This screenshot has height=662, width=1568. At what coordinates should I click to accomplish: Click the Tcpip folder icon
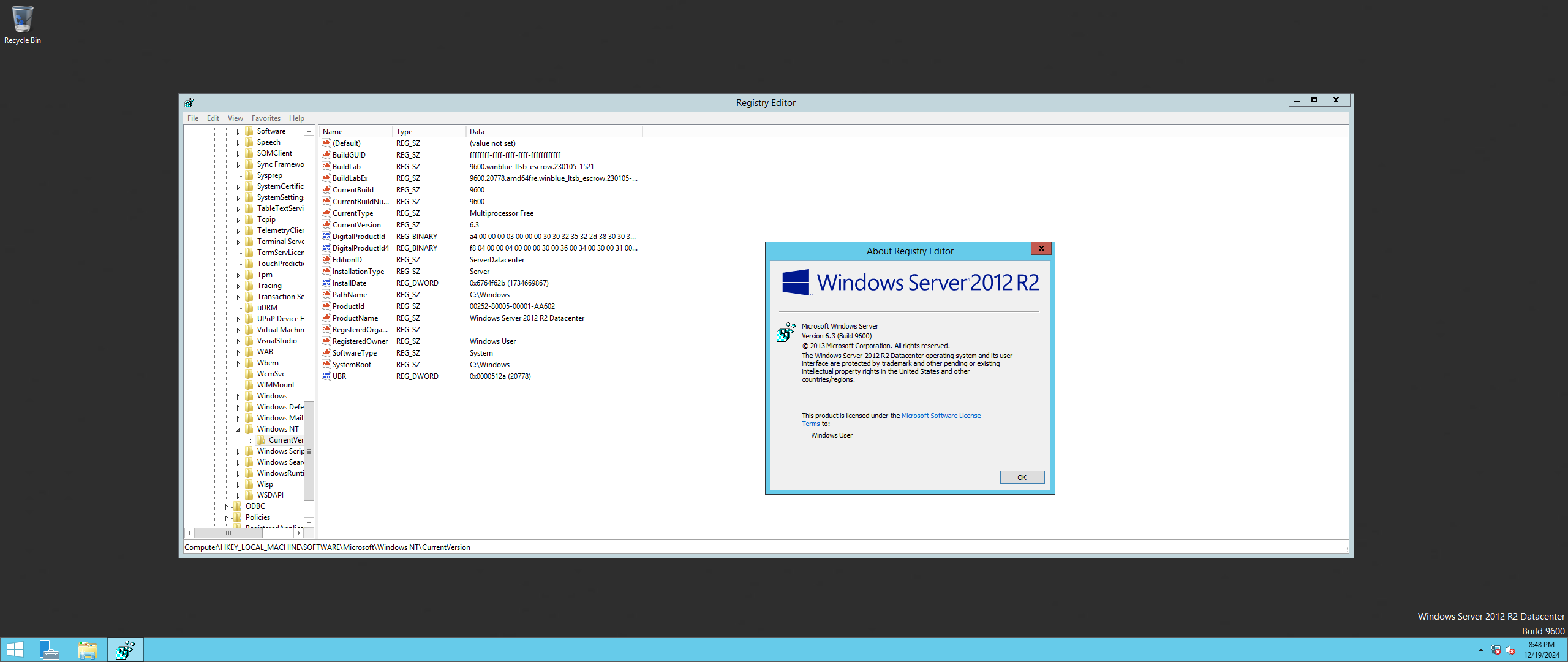249,219
